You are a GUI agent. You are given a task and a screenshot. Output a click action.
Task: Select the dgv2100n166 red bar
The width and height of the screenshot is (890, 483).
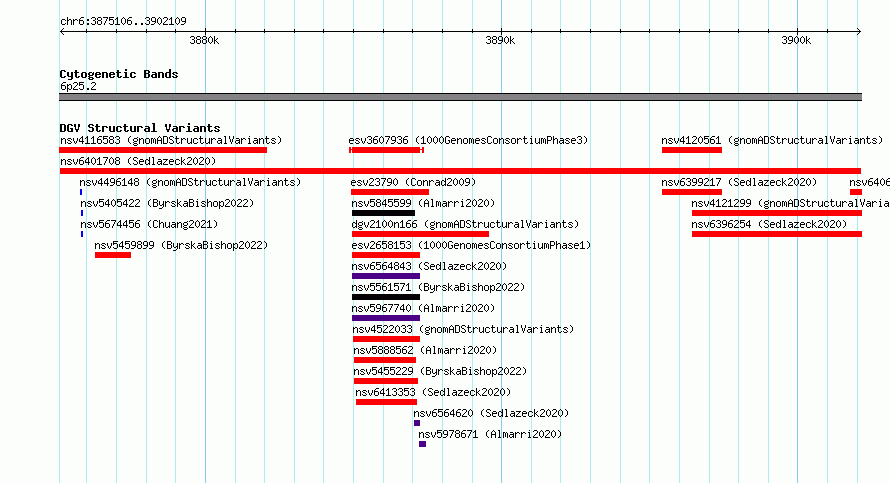(x=421, y=234)
